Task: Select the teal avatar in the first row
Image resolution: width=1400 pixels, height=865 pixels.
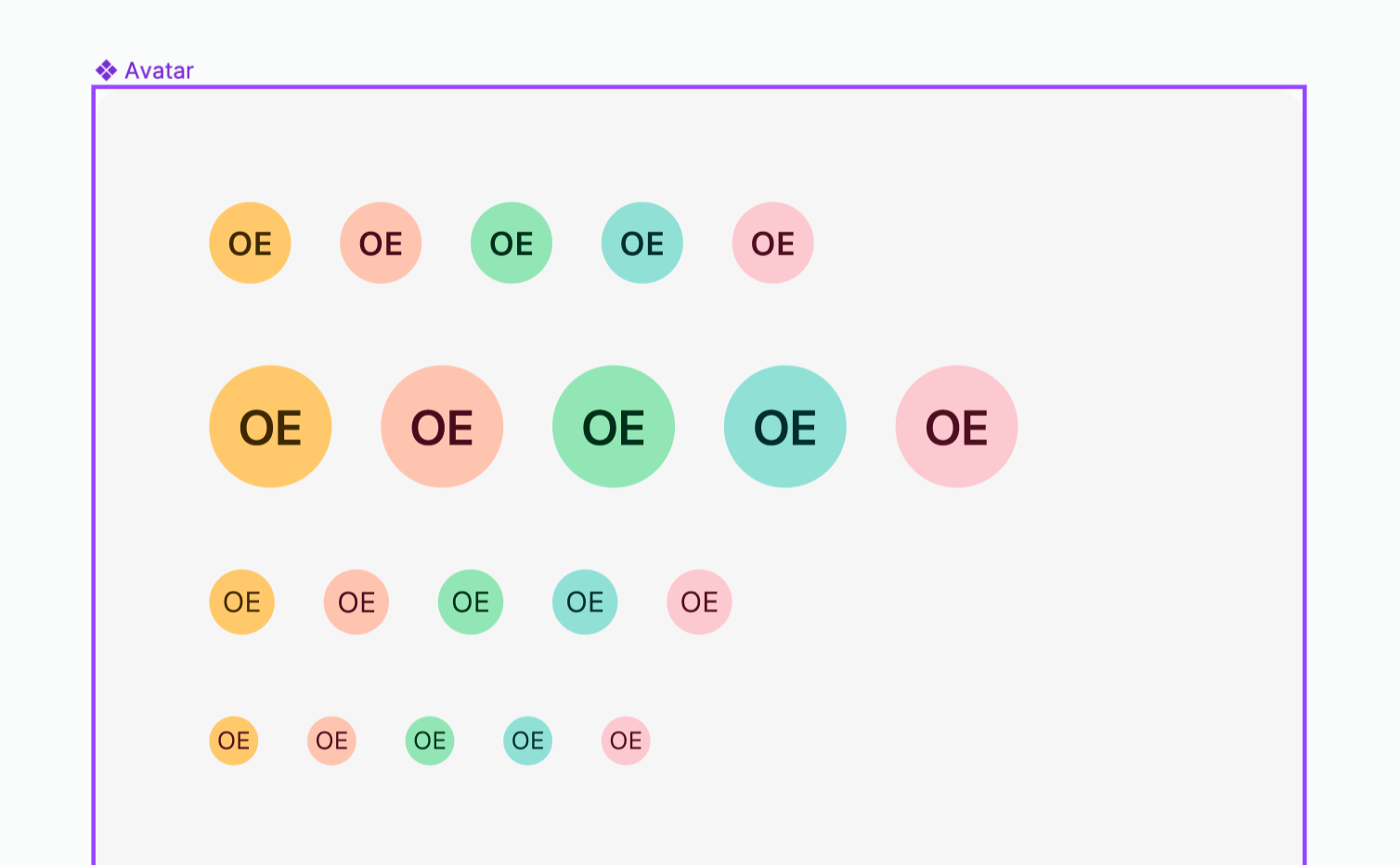Action: click(x=642, y=243)
